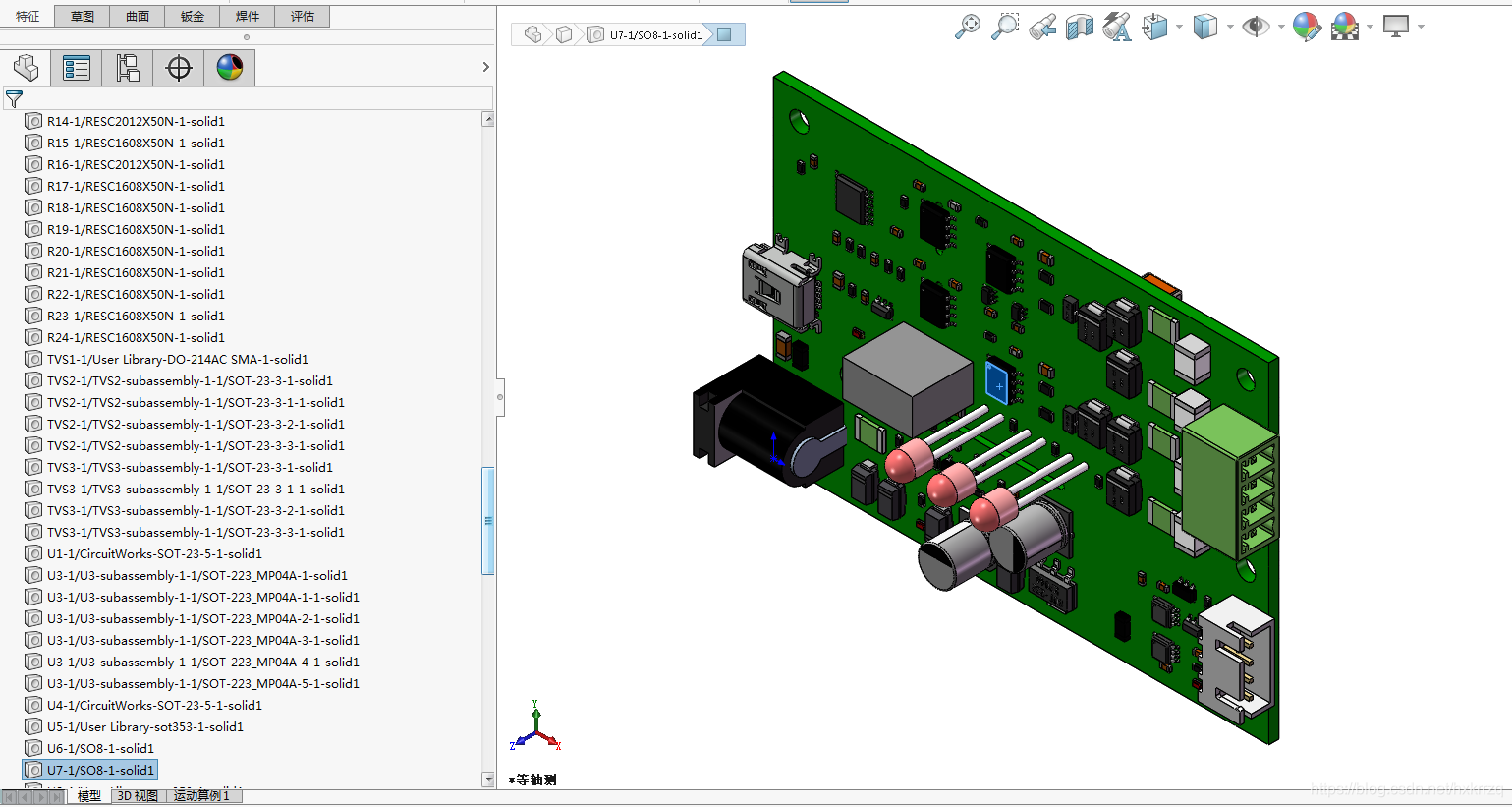Open the Display Style cube dropdown arrow

click(1230, 27)
